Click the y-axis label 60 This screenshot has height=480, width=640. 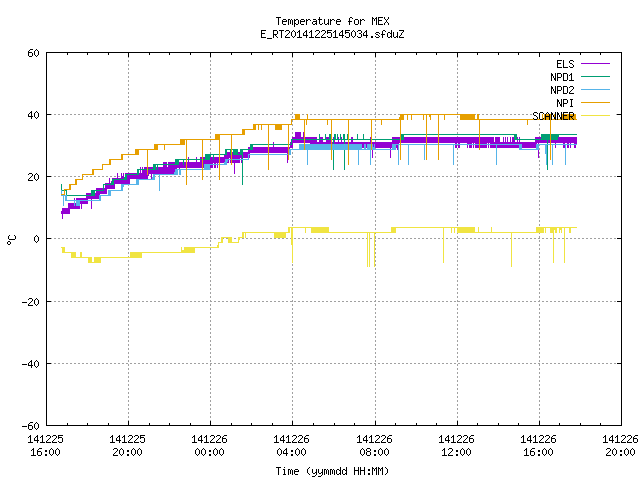[33, 53]
